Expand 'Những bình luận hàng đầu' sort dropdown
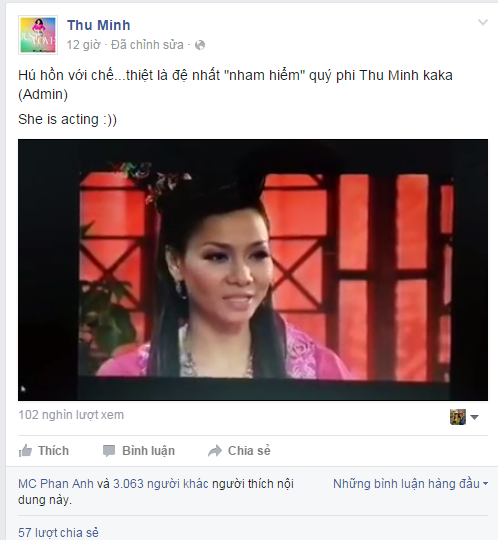 (x=411, y=484)
